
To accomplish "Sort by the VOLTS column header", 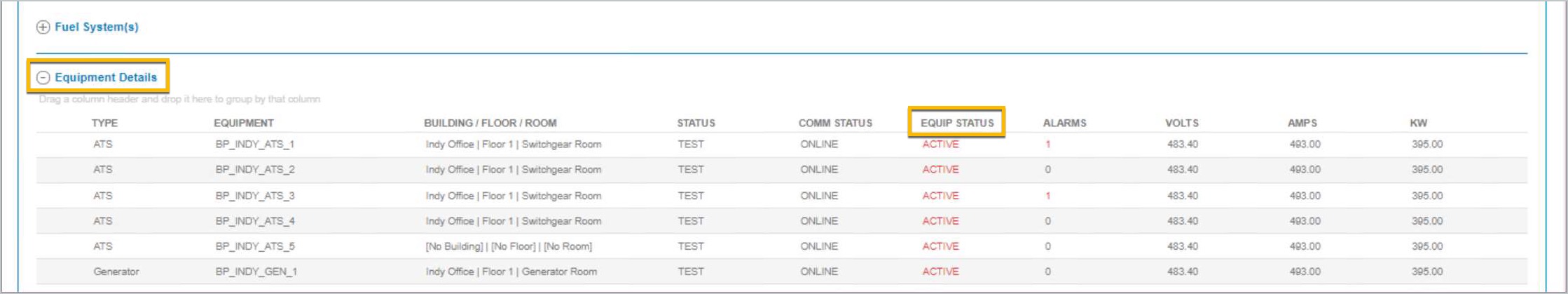I will pyautogui.click(x=1182, y=123).
